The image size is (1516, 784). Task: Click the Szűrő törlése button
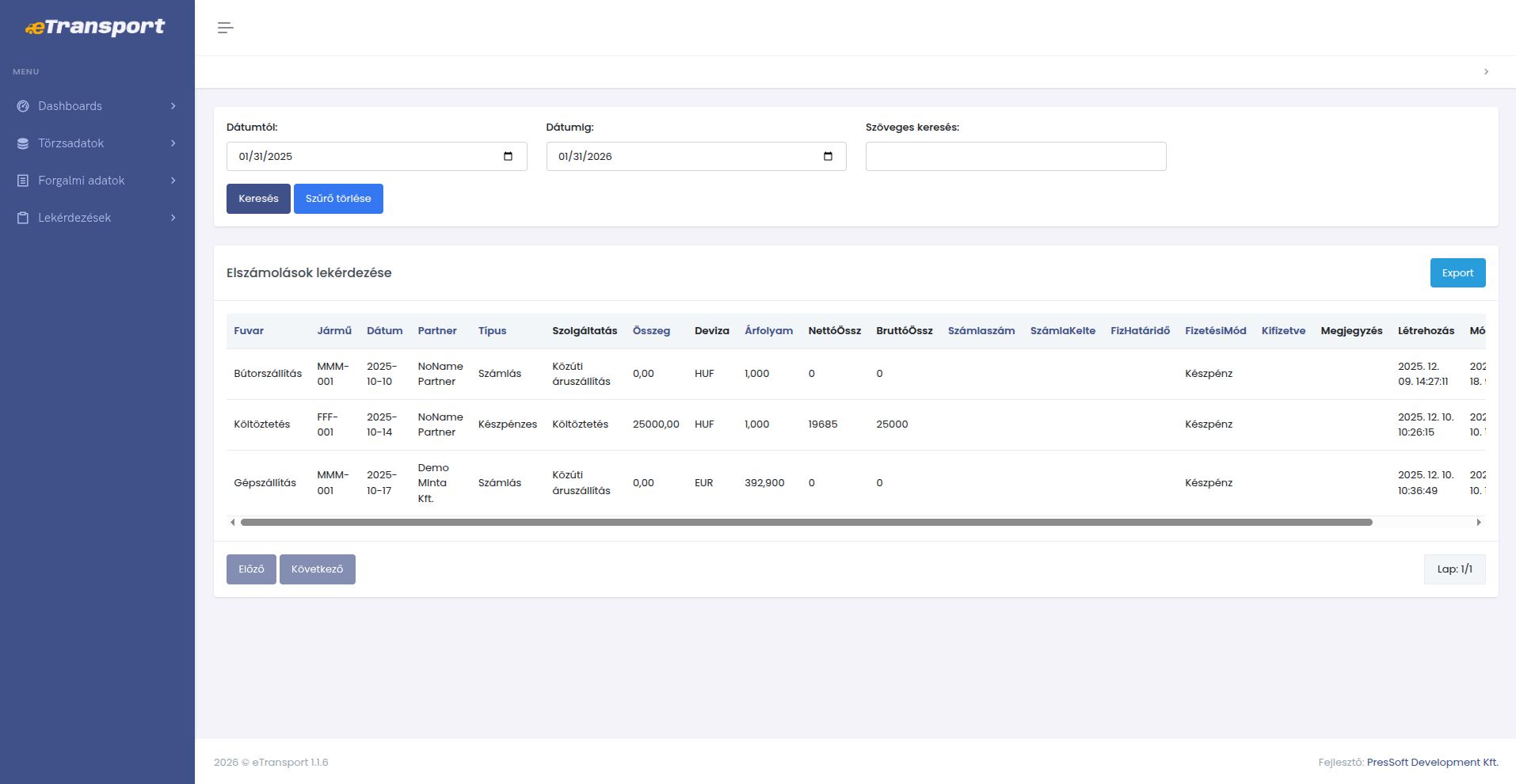(x=338, y=199)
